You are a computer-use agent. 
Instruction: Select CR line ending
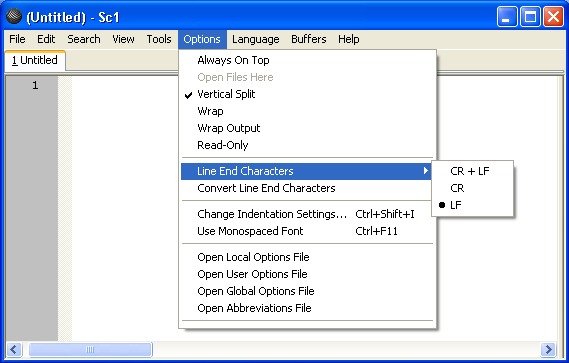pyautogui.click(x=472, y=188)
